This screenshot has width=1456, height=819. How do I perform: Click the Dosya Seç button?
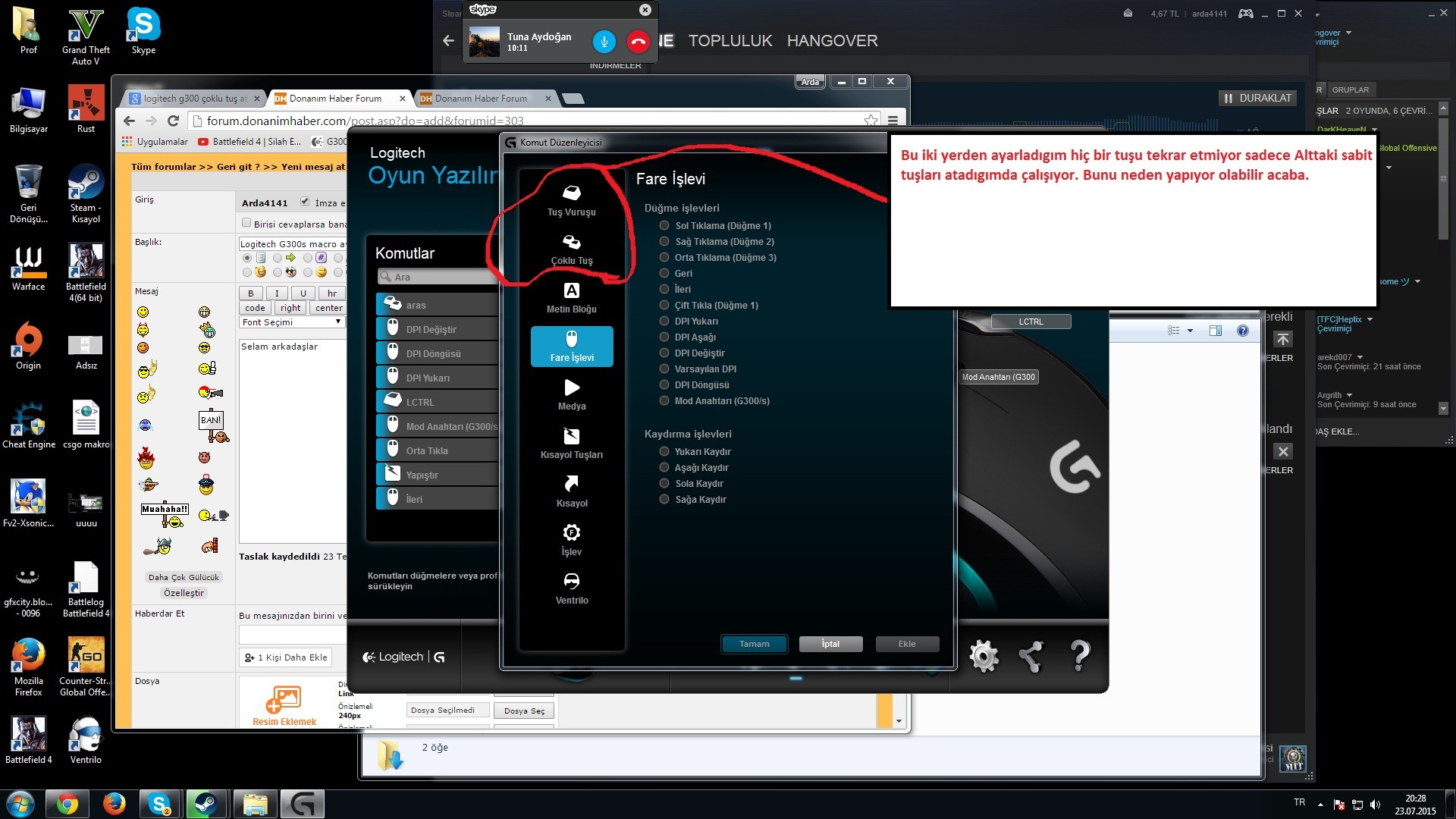[x=524, y=711]
